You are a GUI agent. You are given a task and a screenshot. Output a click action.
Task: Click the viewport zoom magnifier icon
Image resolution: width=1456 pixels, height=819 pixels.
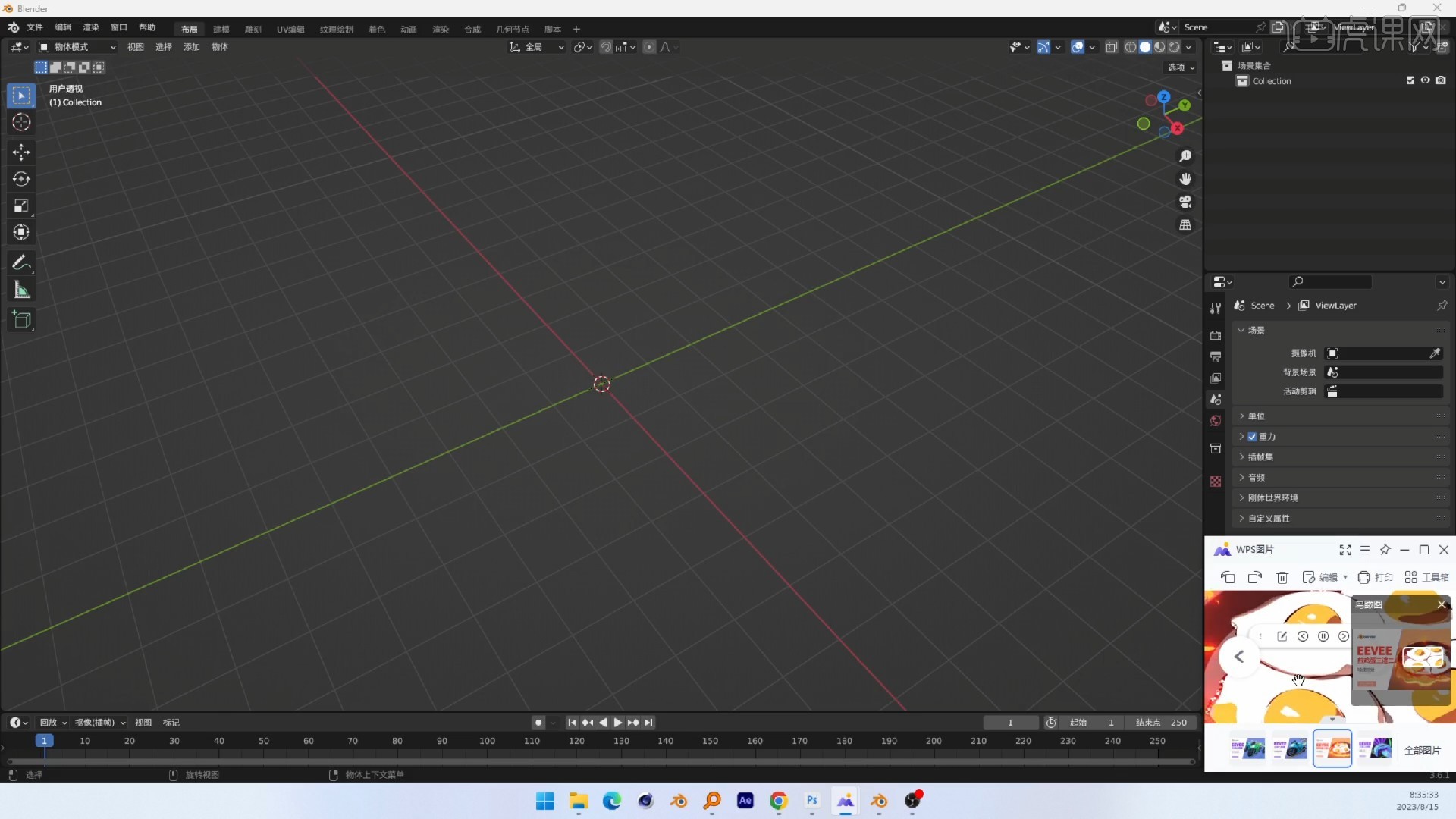tap(1185, 156)
